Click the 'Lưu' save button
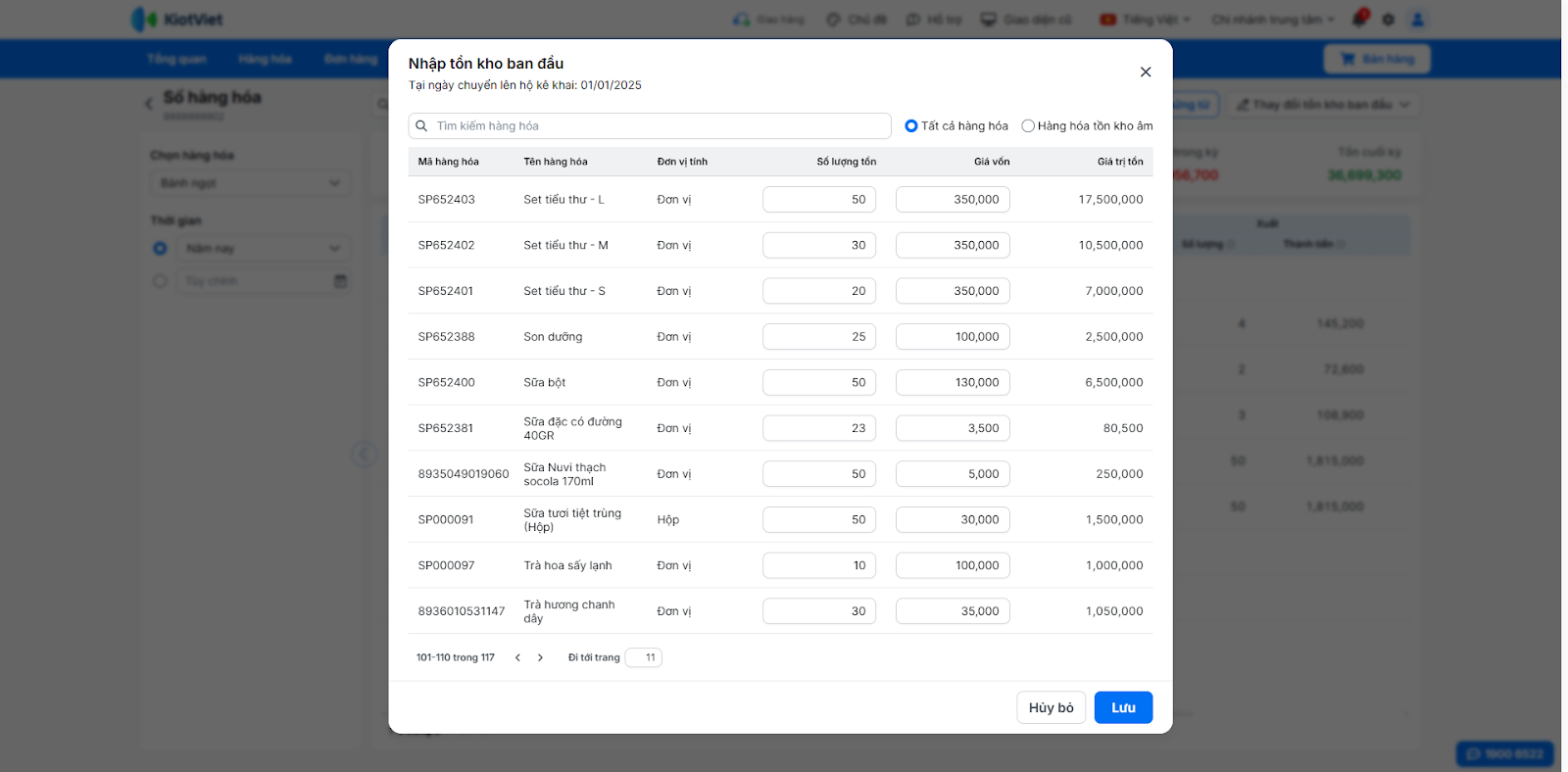This screenshot has height=772, width=1568. [1123, 707]
